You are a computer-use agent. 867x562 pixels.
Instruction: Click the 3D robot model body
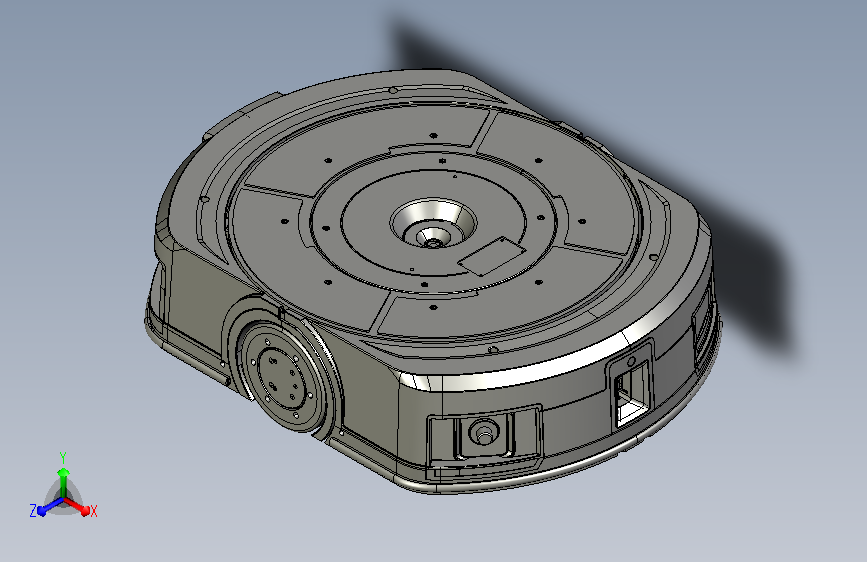click(x=434, y=282)
